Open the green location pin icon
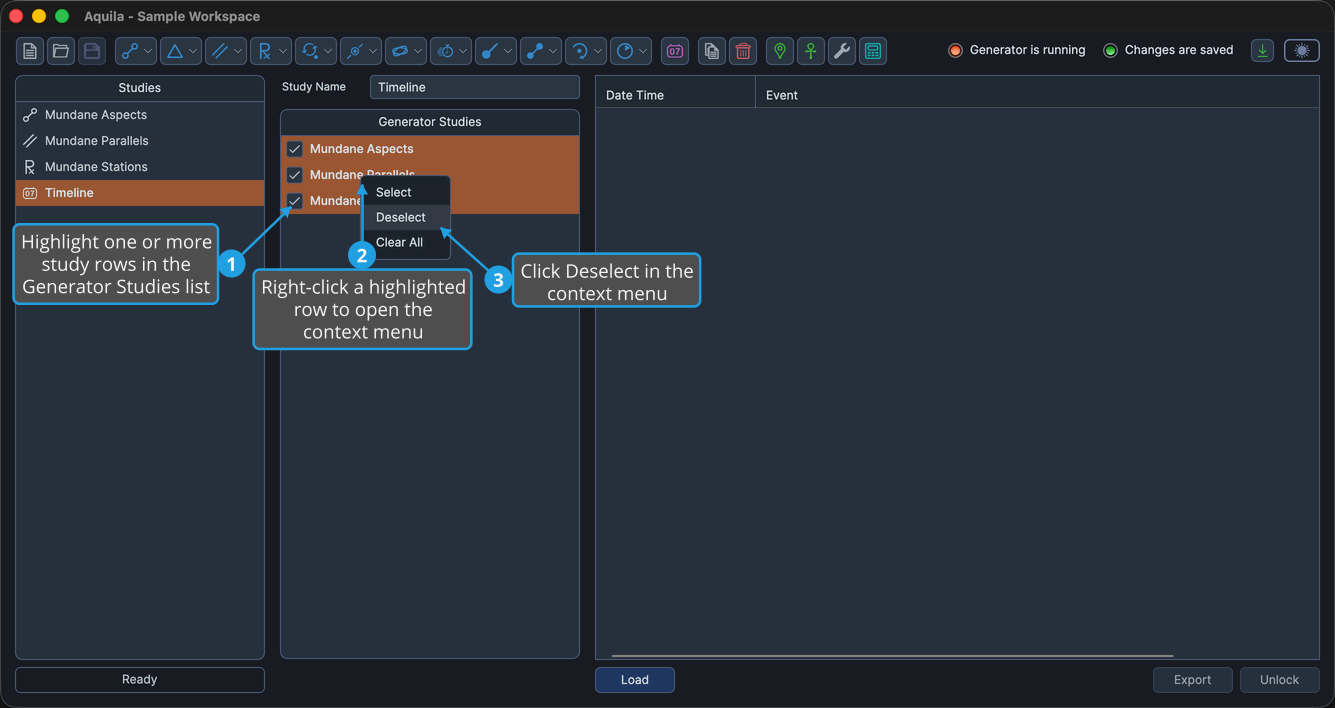1335x708 pixels. pyautogui.click(x=779, y=51)
